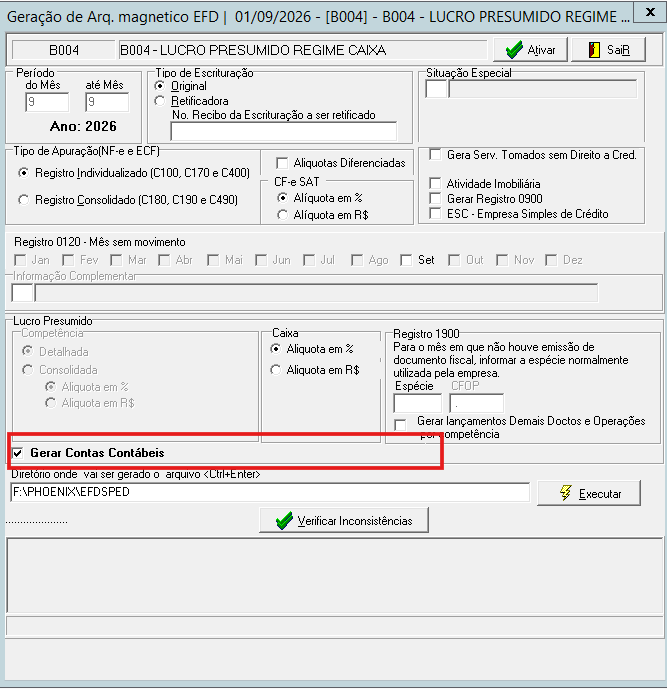
Task: Check the Atividade Imobiliária box
Action: pos(435,183)
